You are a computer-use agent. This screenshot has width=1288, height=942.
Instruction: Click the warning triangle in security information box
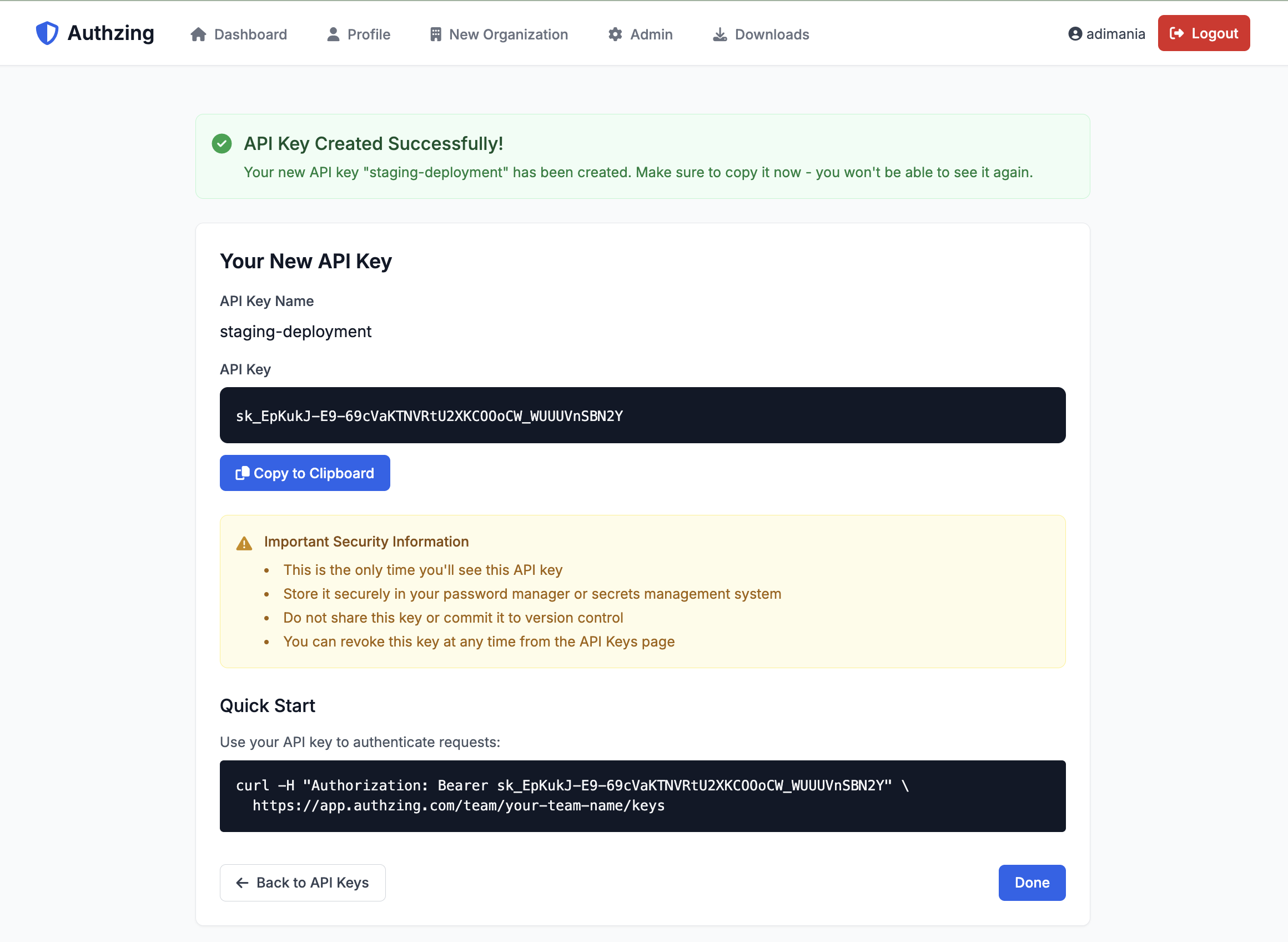244,542
